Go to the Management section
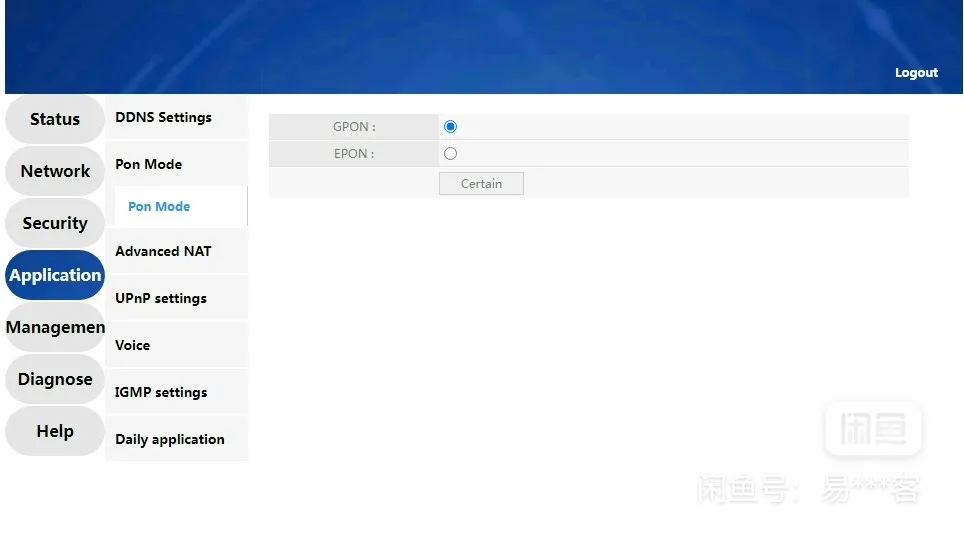Image resolution: width=964 pixels, height=551 pixels. (x=55, y=327)
